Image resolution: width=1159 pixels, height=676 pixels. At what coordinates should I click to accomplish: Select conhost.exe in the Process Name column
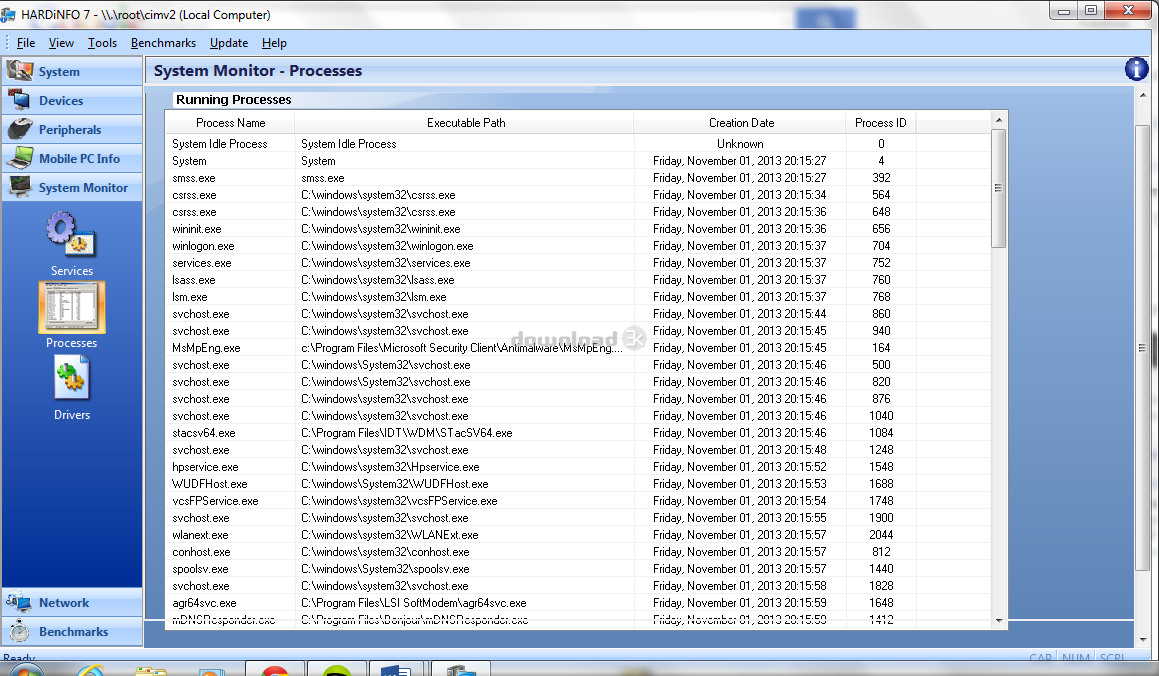pos(201,552)
